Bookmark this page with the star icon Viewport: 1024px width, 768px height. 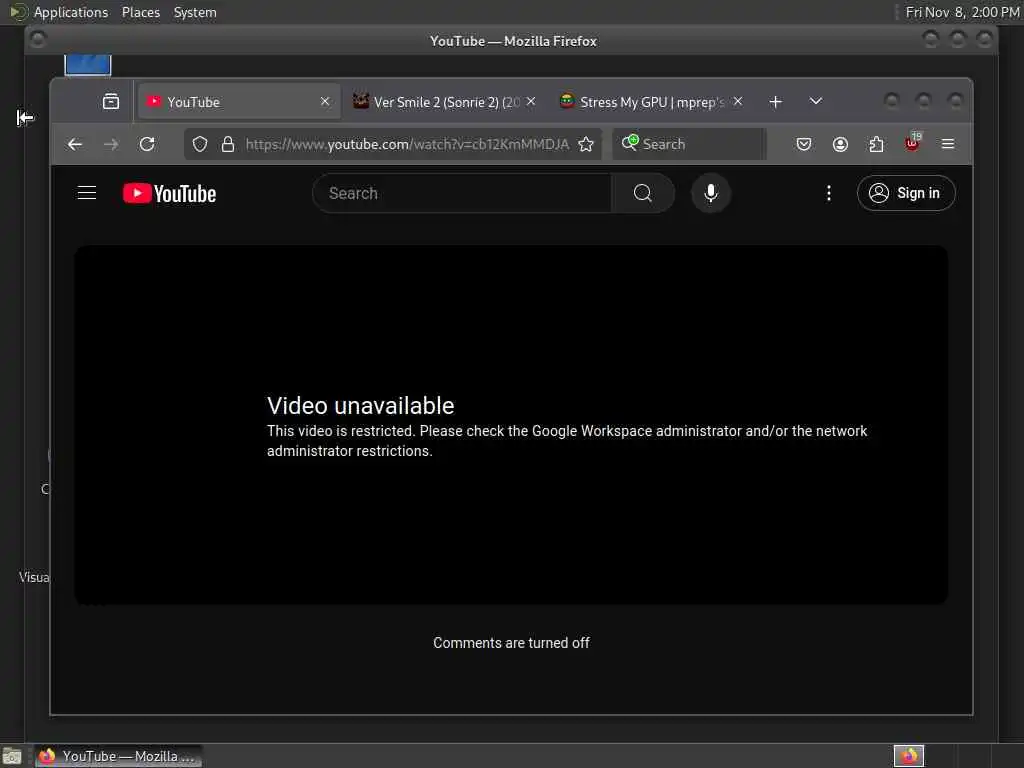(x=586, y=144)
